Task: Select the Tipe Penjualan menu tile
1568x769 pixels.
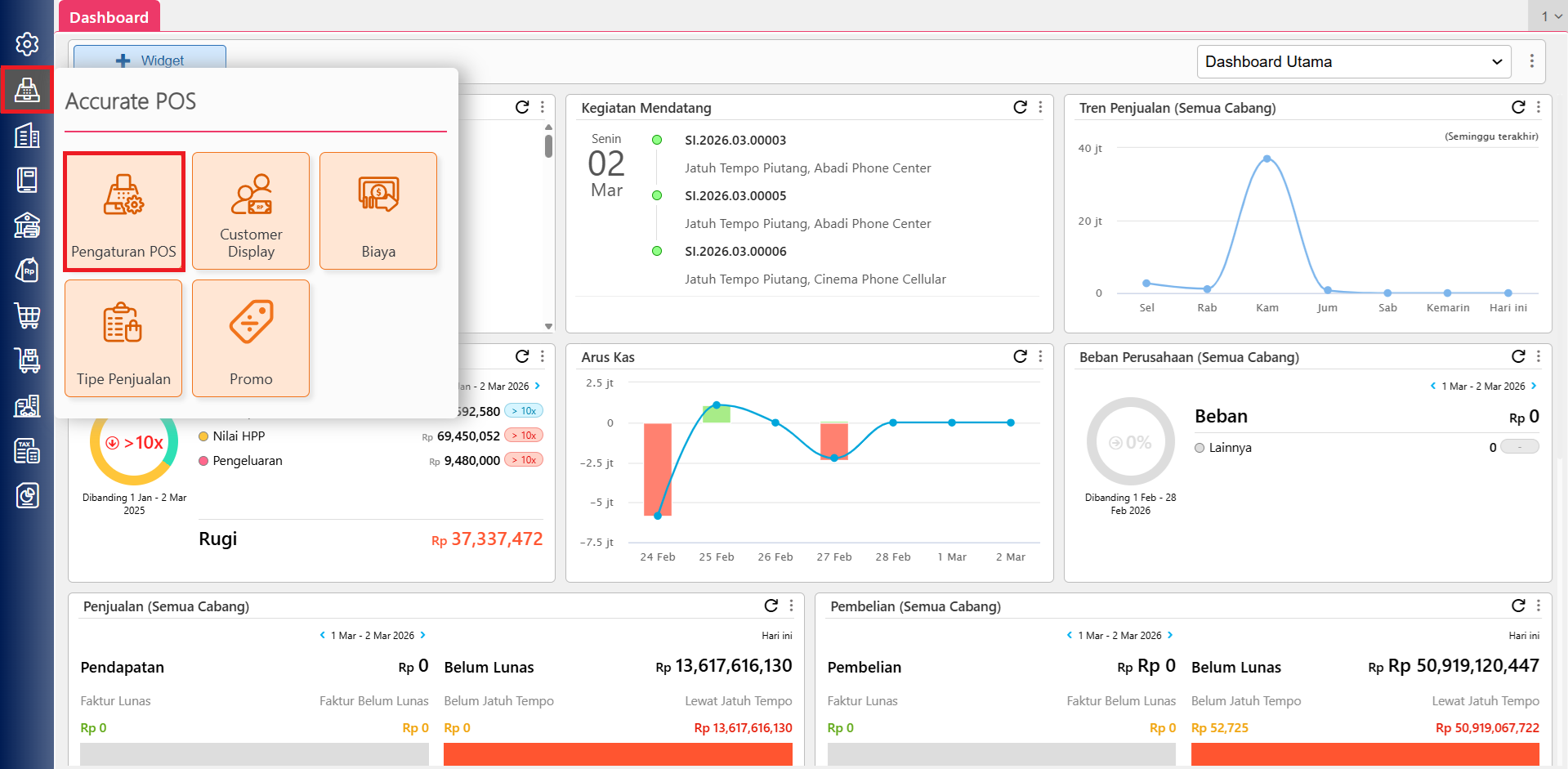Action: [123, 338]
